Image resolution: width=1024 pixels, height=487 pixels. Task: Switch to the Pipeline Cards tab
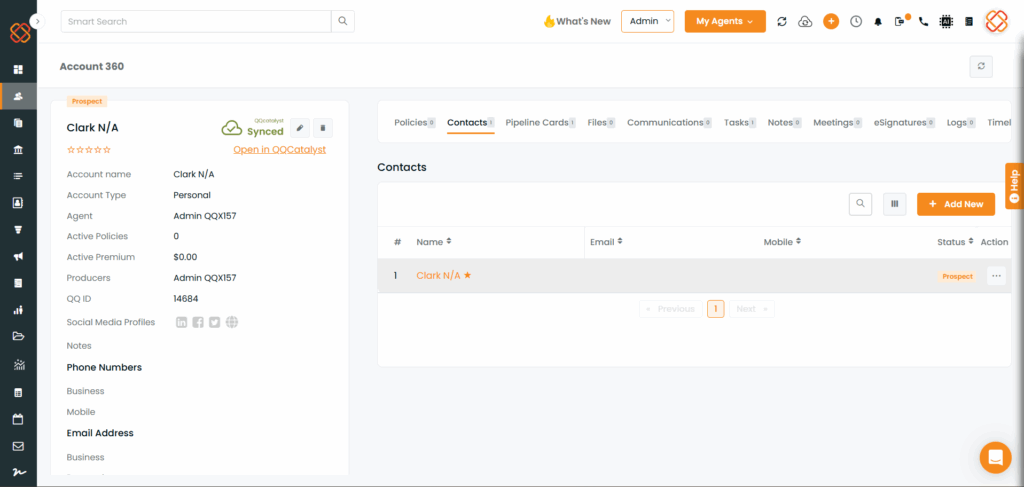click(537, 123)
